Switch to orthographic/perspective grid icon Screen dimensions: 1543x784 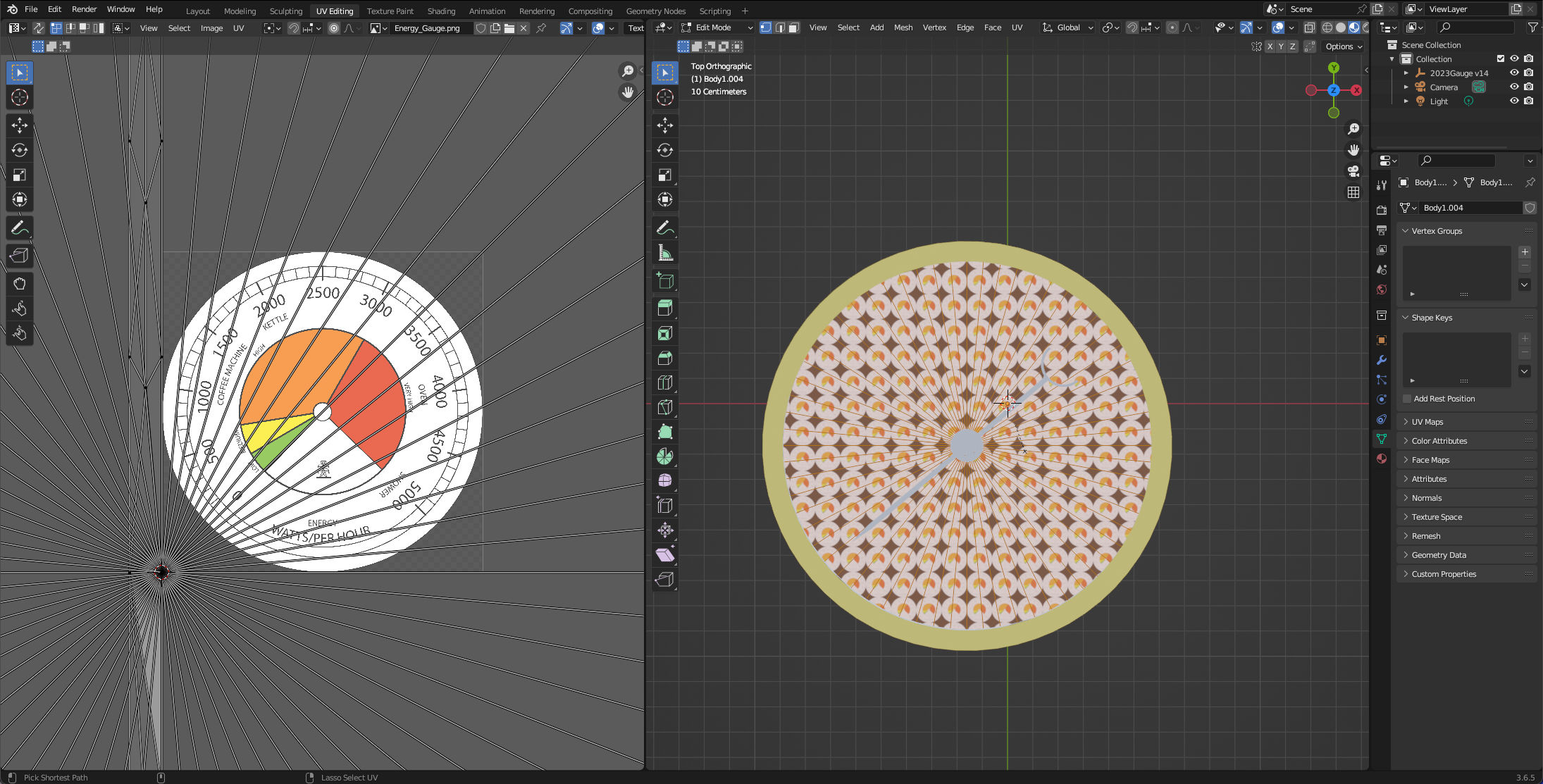tap(1353, 192)
